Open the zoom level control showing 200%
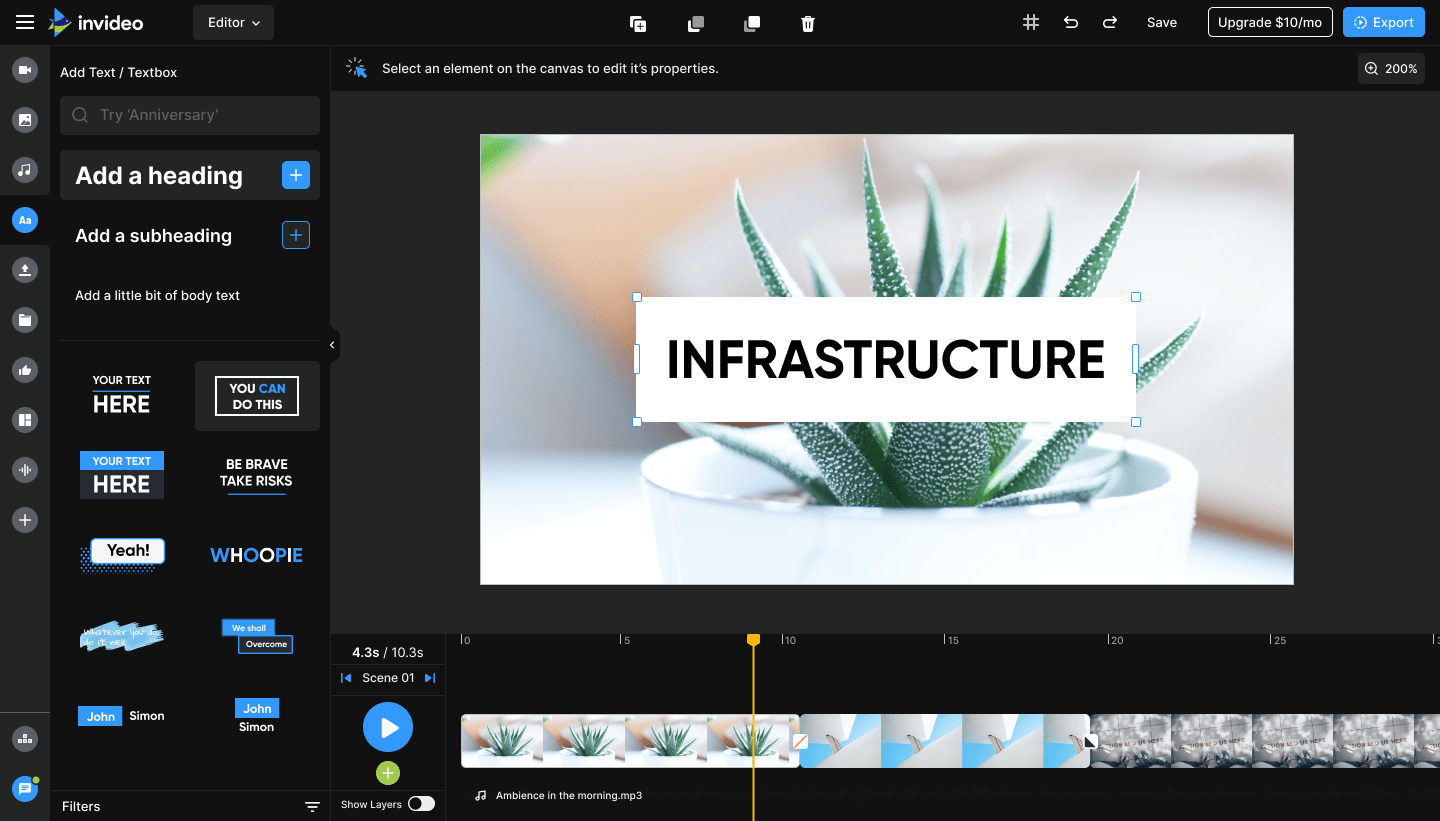The width and height of the screenshot is (1440, 821). tap(1390, 68)
